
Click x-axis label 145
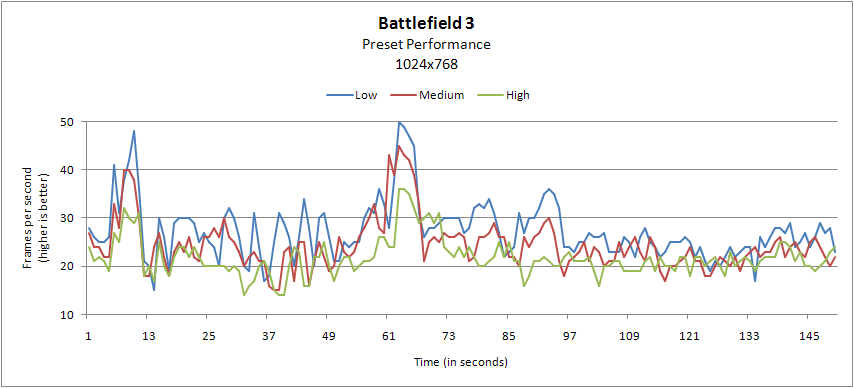point(809,337)
